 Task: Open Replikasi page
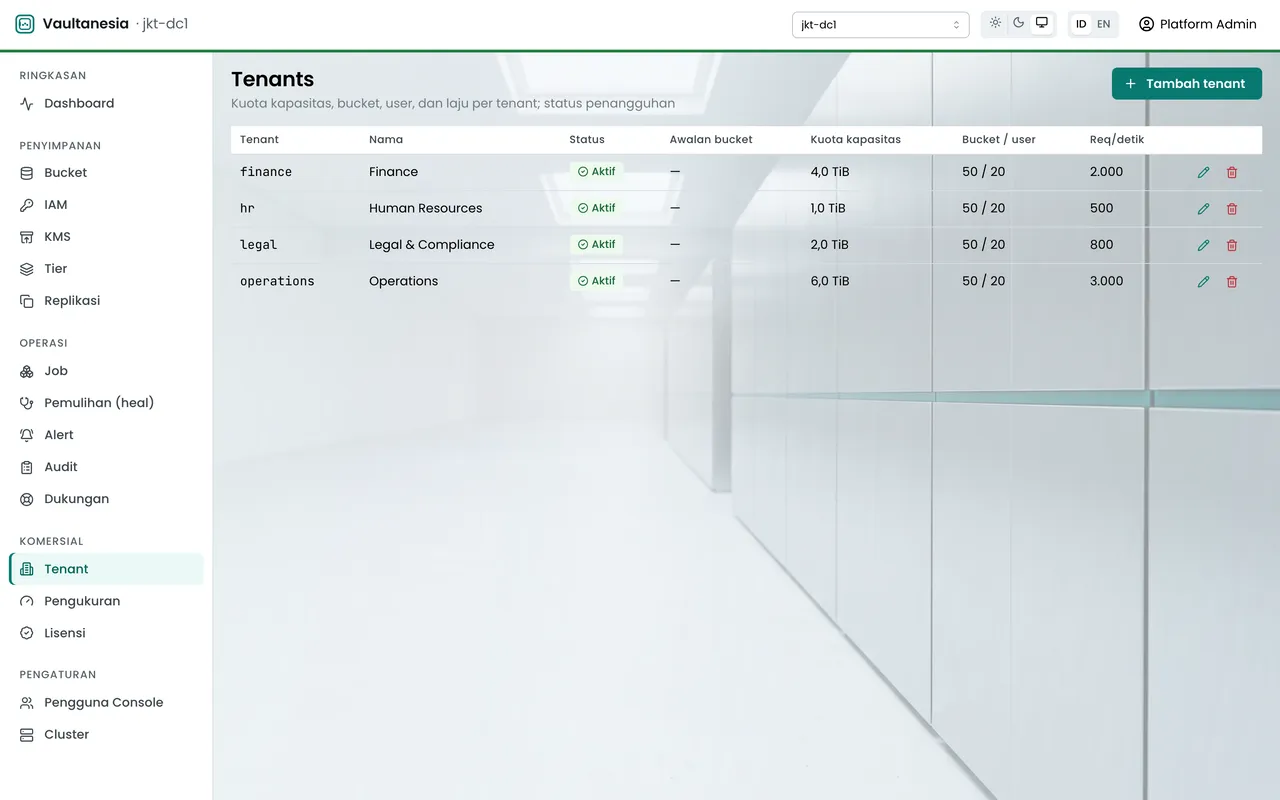106,301
